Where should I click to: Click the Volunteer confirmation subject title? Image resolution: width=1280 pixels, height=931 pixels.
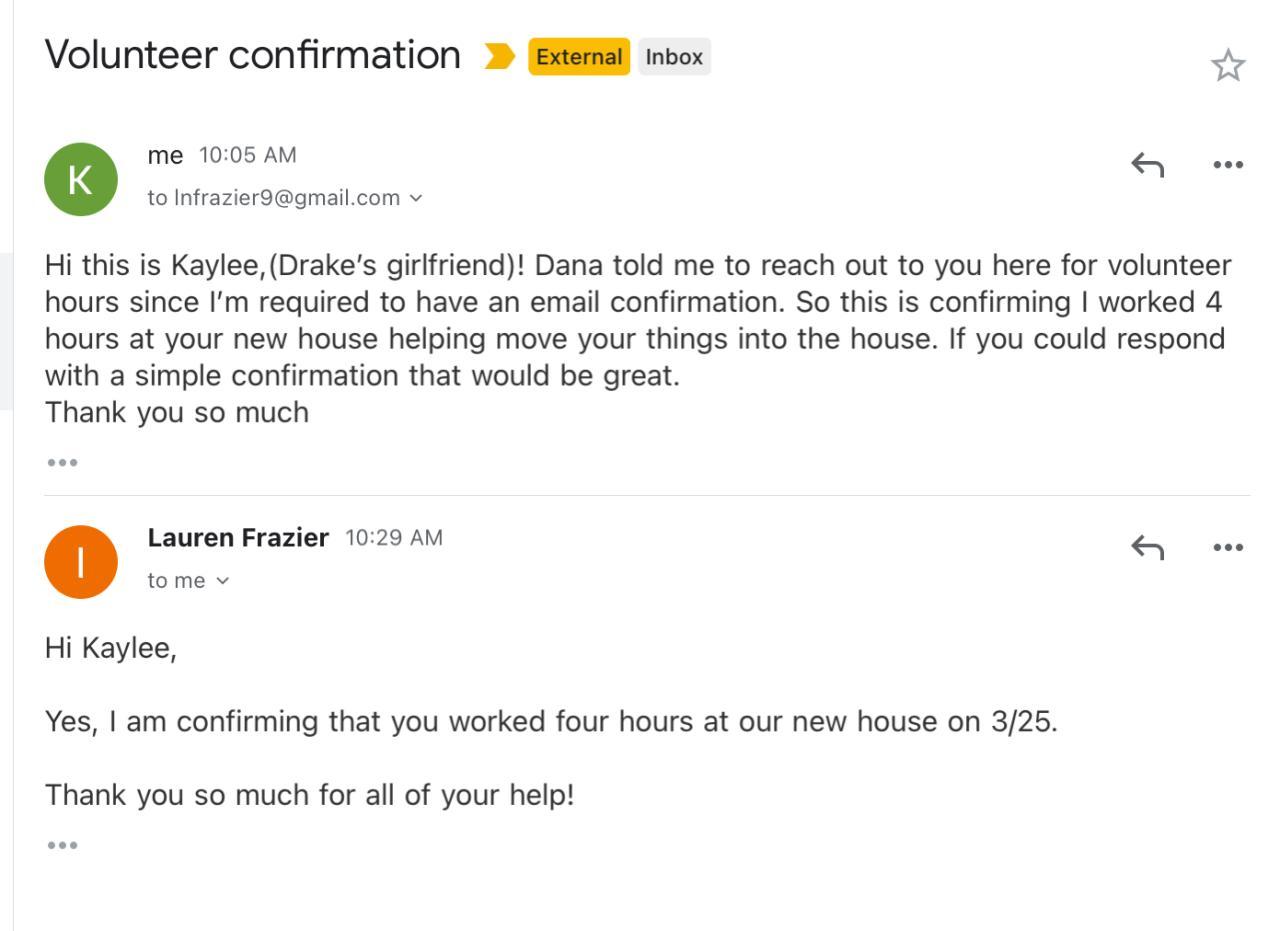tap(252, 55)
